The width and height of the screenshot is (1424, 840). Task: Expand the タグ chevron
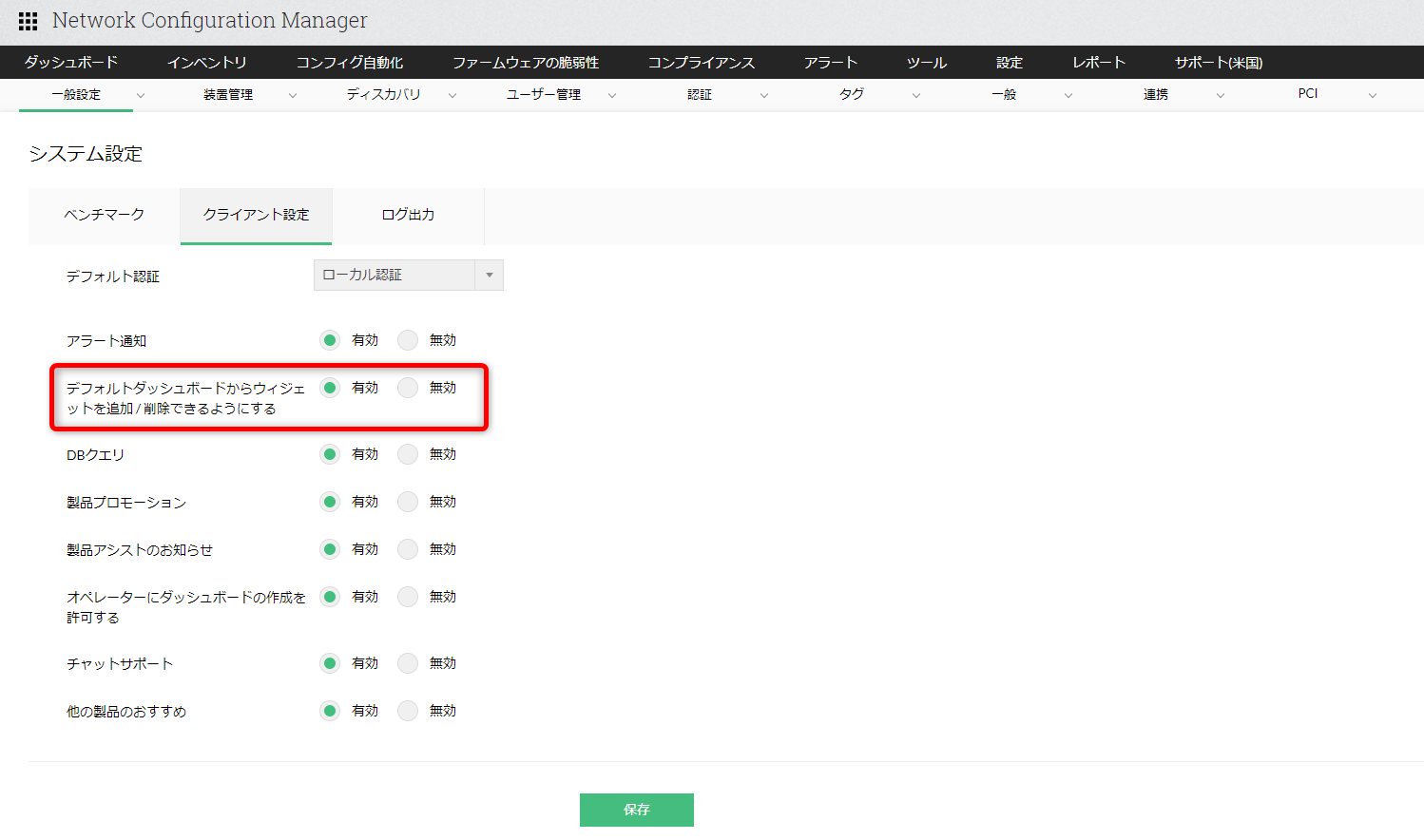coord(916,95)
